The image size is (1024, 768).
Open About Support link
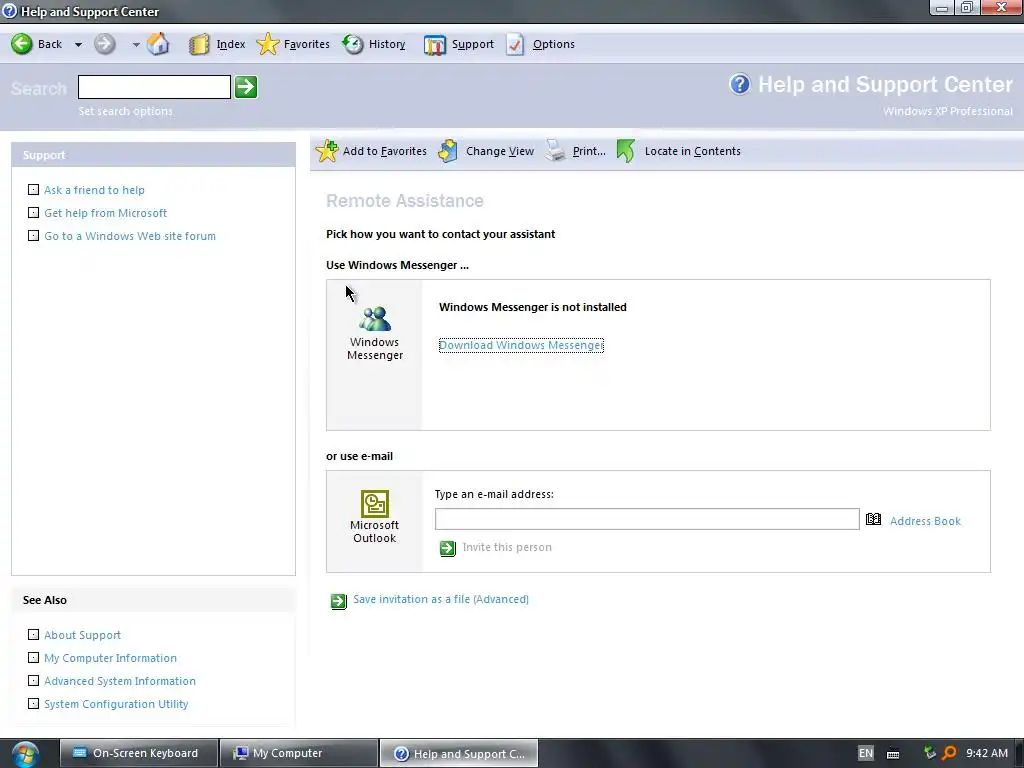pos(82,635)
